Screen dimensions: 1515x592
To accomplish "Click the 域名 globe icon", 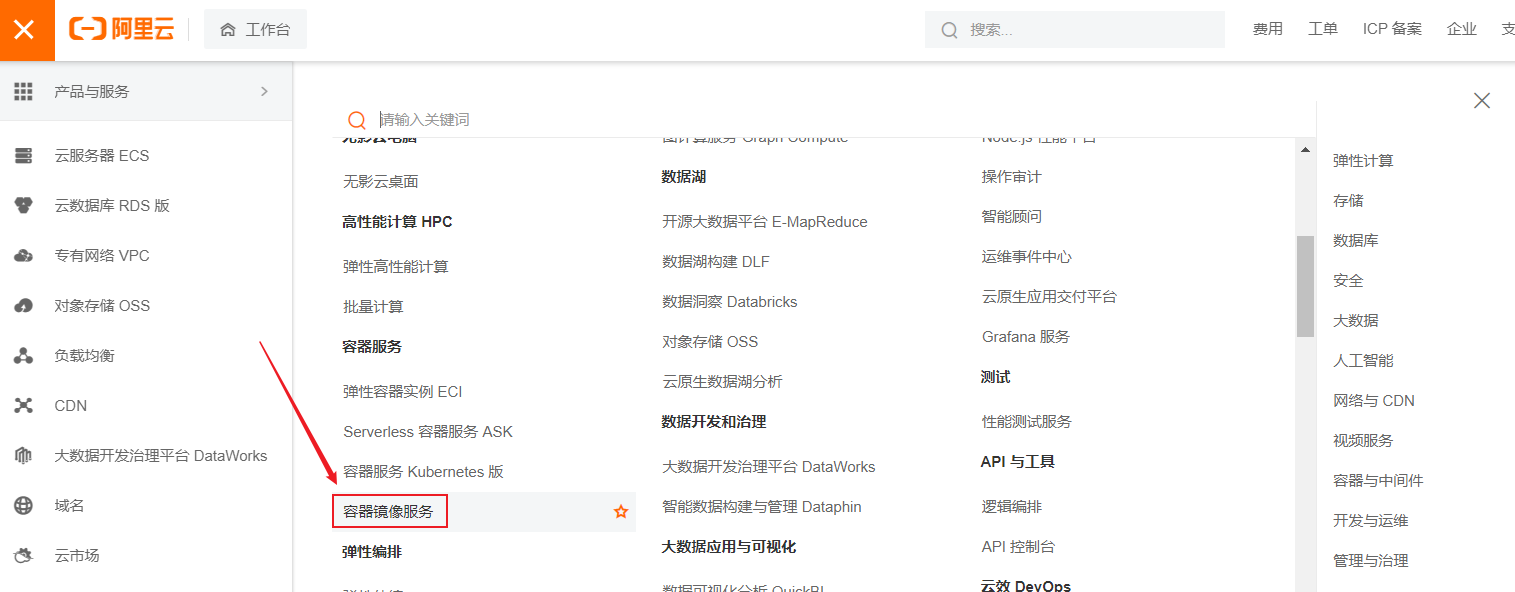I will tap(23, 506).
